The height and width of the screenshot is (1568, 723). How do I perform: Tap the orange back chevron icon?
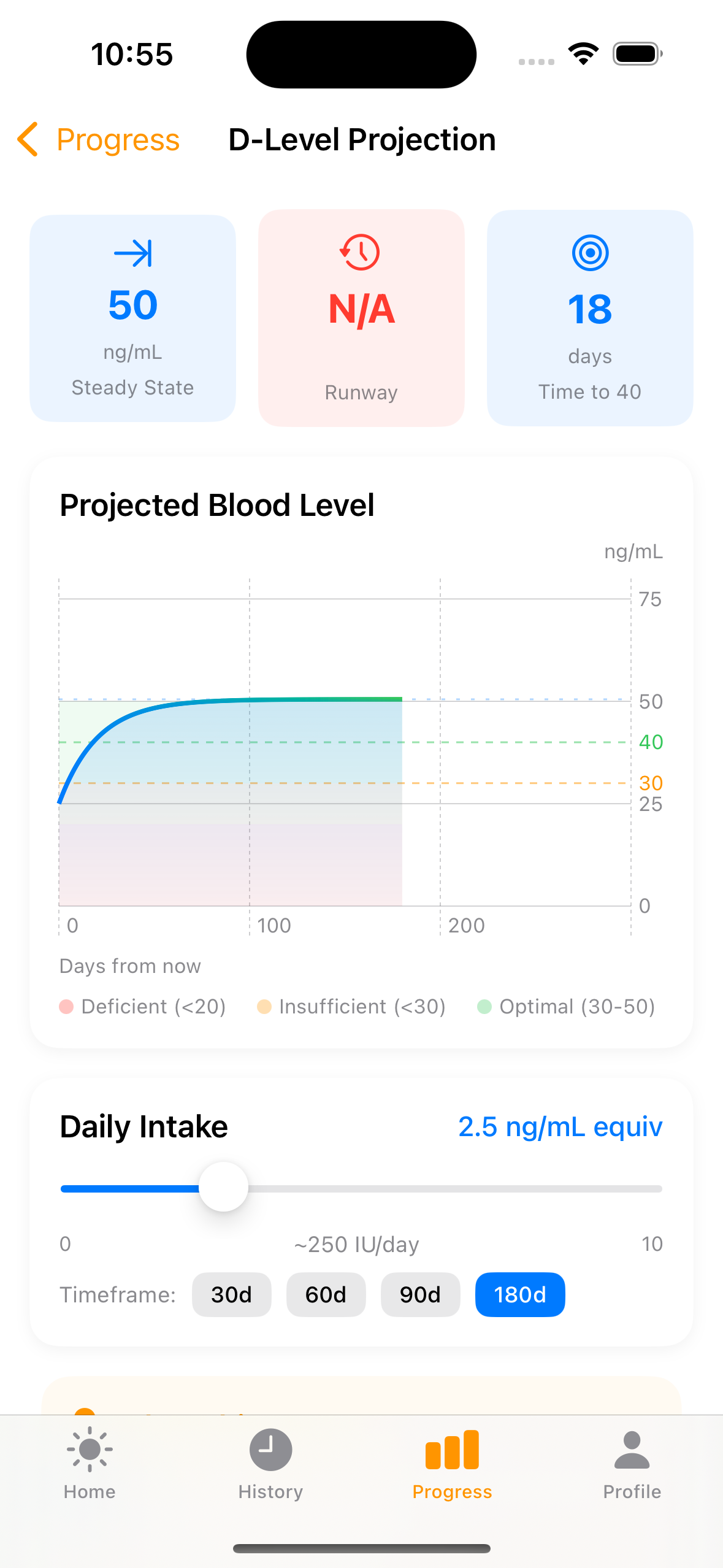[28, 139]
